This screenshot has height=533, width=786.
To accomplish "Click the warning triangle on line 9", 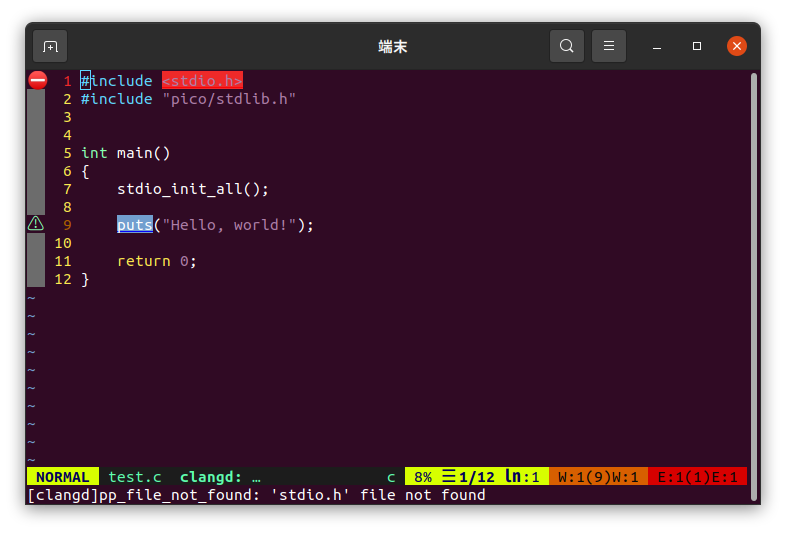I will 36,224.
